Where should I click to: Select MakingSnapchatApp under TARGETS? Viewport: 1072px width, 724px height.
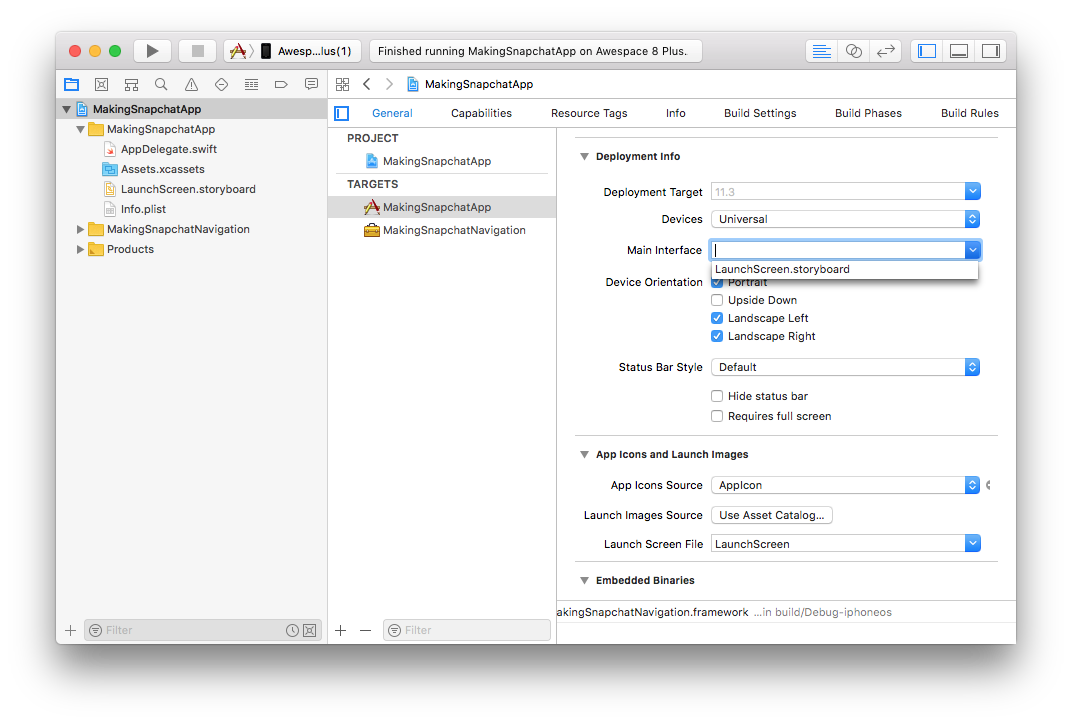point(437,207)
